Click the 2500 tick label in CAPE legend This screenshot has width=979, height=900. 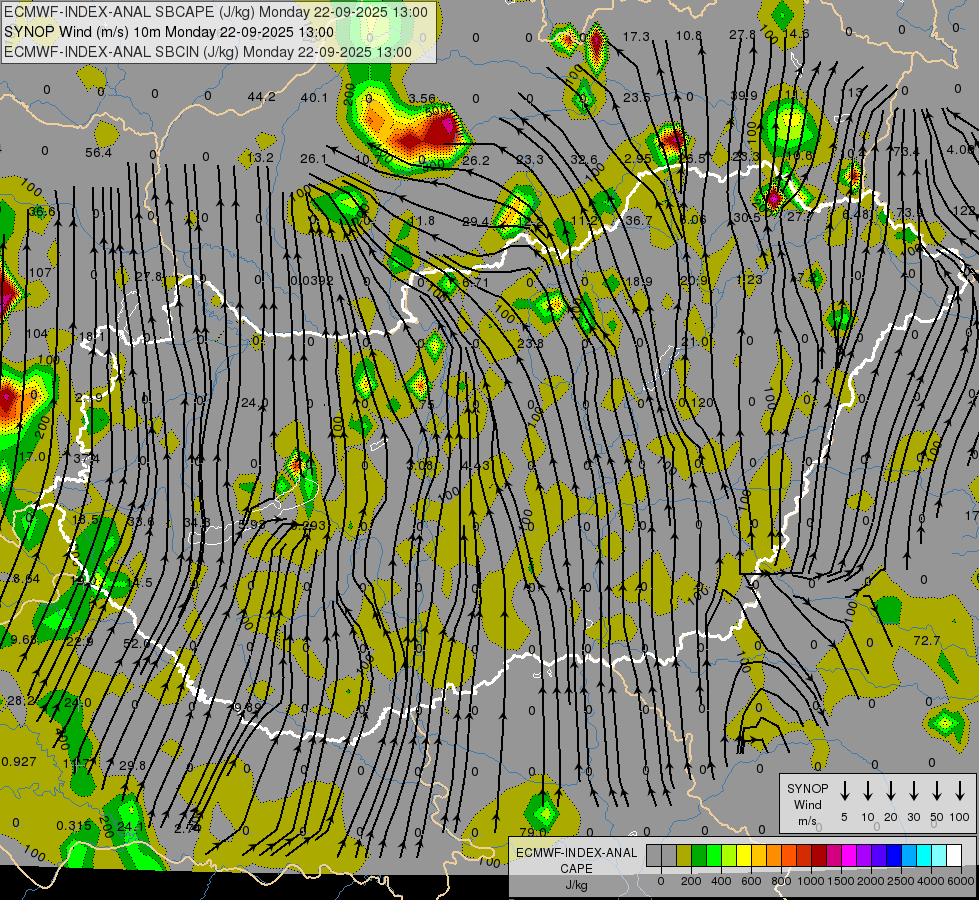point(901,881)
